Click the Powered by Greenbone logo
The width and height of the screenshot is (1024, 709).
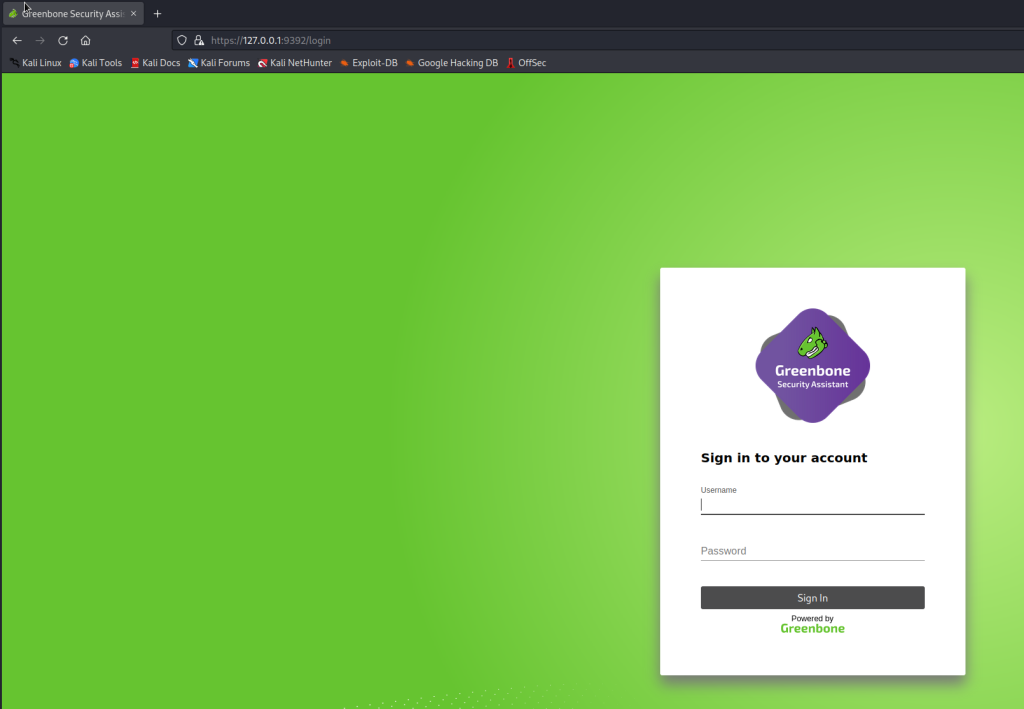pyautogui.click(x=812, y=624)
